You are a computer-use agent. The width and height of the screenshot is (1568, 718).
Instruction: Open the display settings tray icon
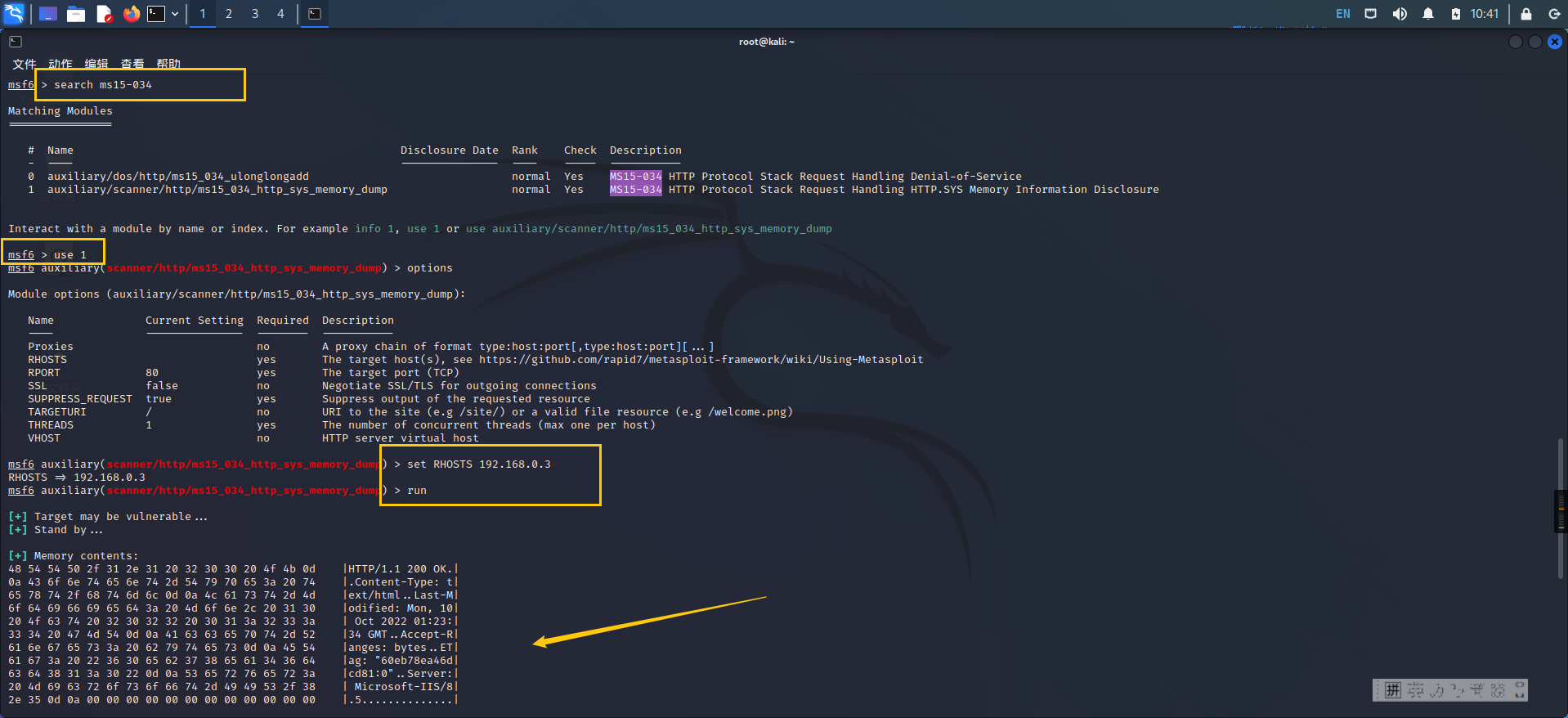click(1371, 14)
